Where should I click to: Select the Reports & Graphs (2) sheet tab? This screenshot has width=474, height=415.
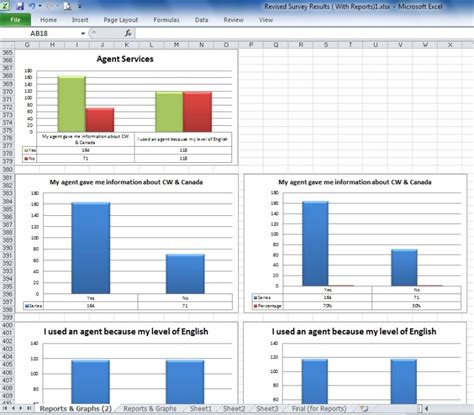pos(76,409)
